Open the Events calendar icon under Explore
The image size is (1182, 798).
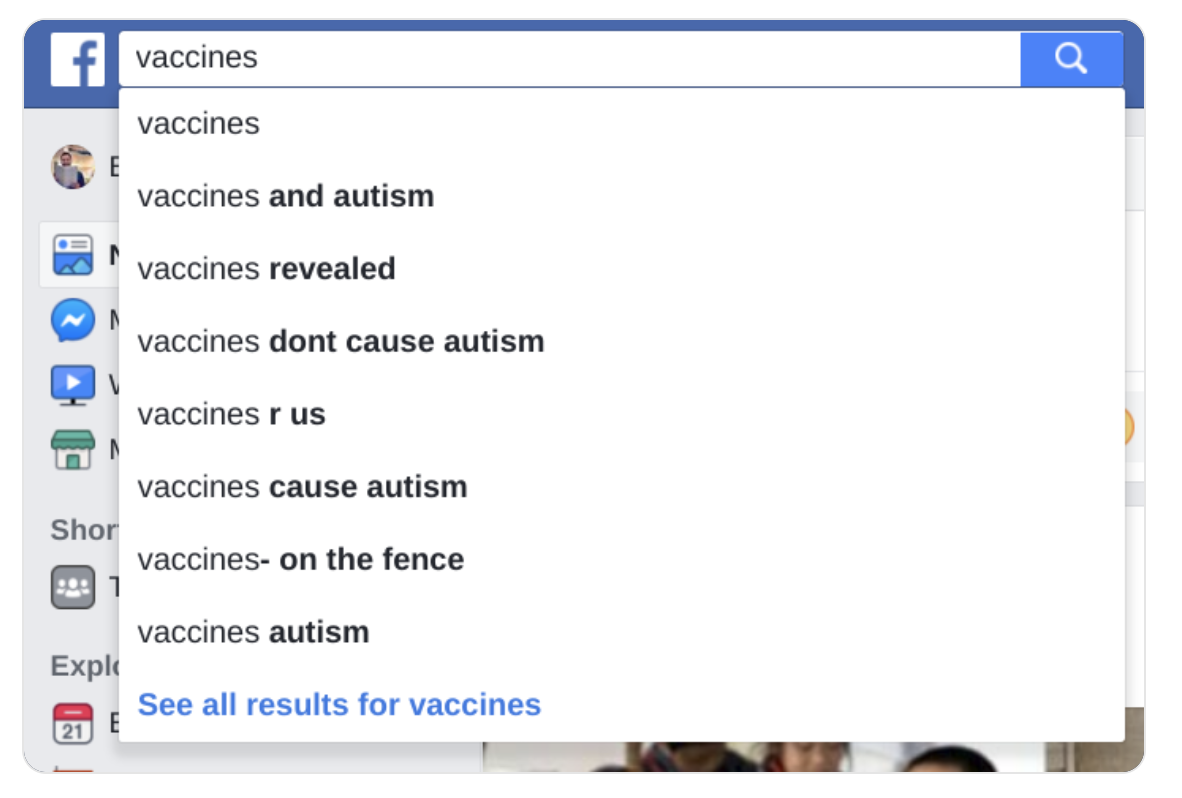click(x=73, y=723)
